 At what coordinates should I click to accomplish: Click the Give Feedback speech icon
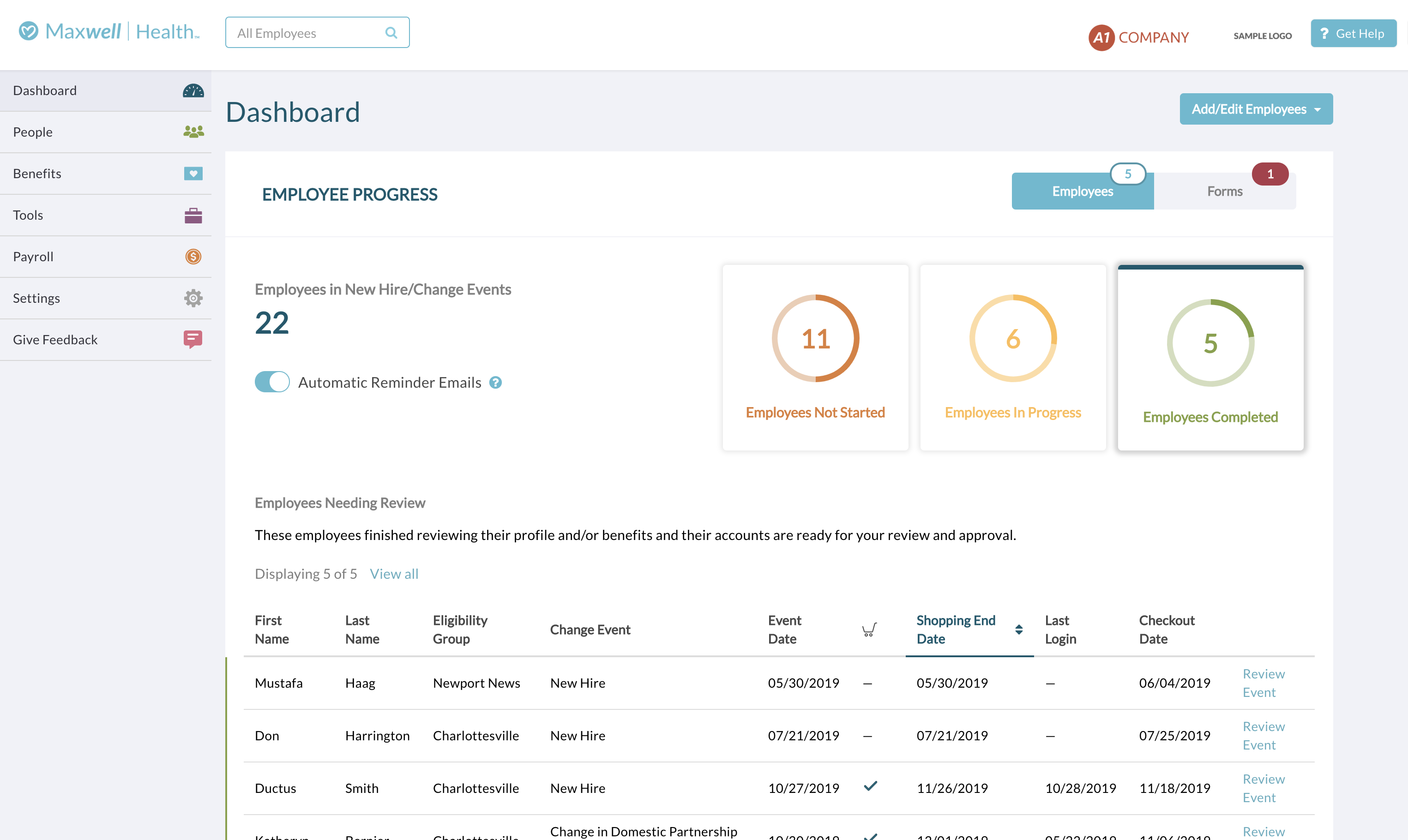(193, 339)
